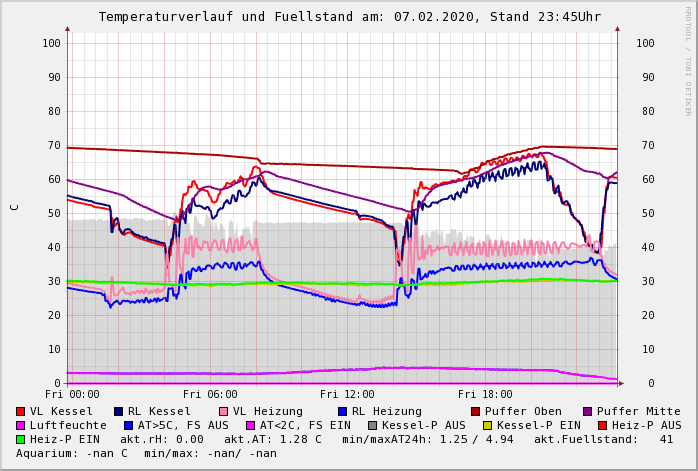Click the red VL Kessel legend swatch
This screenshot has height=471, width=698.
pyautogui.click(x=21, y=411)
